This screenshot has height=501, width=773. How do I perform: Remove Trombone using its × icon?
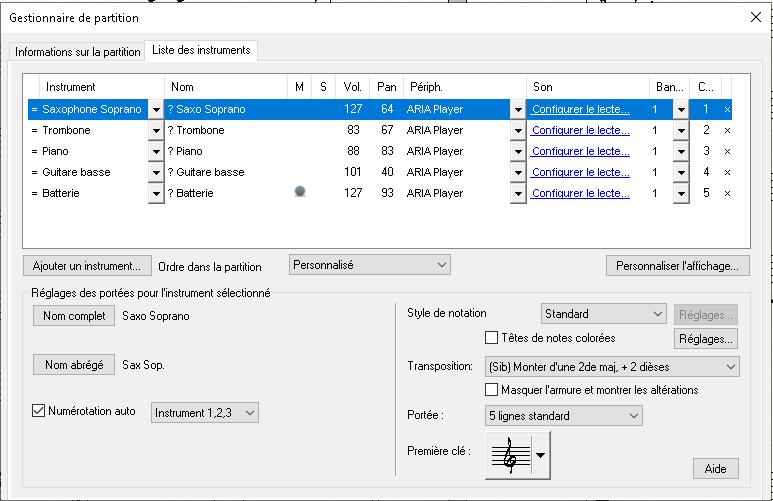tap(727, 131)
